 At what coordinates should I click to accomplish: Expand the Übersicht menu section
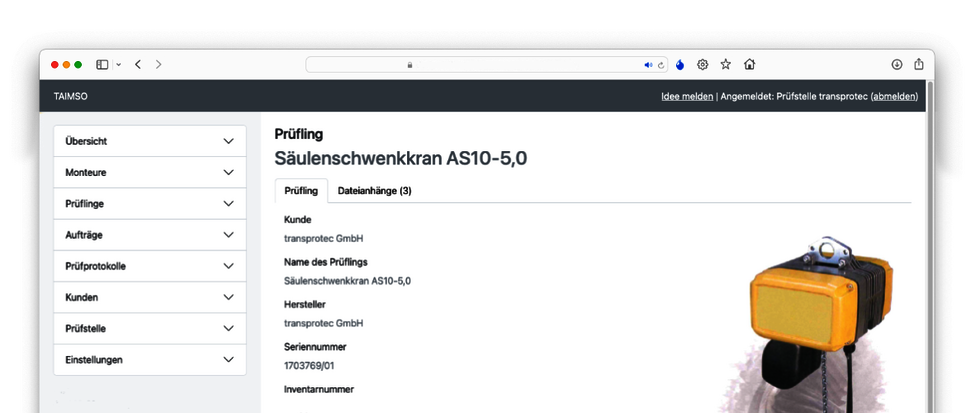[x=150, y=141]
